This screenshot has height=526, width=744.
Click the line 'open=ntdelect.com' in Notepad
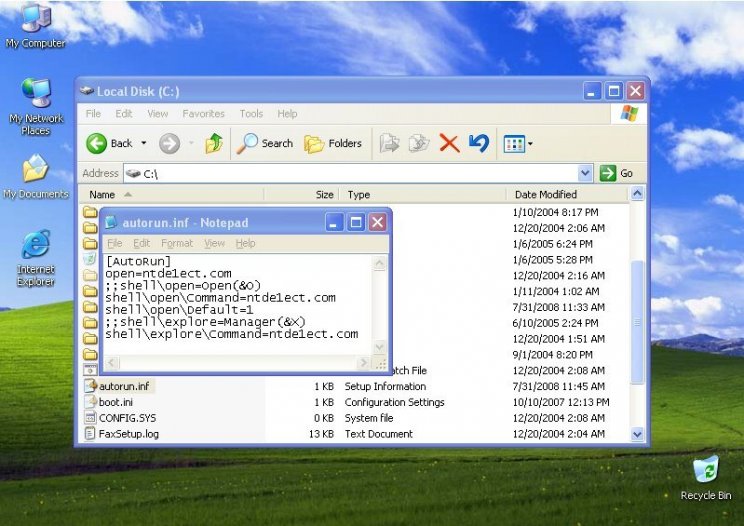pyautogui.click(x=168, y=274)
